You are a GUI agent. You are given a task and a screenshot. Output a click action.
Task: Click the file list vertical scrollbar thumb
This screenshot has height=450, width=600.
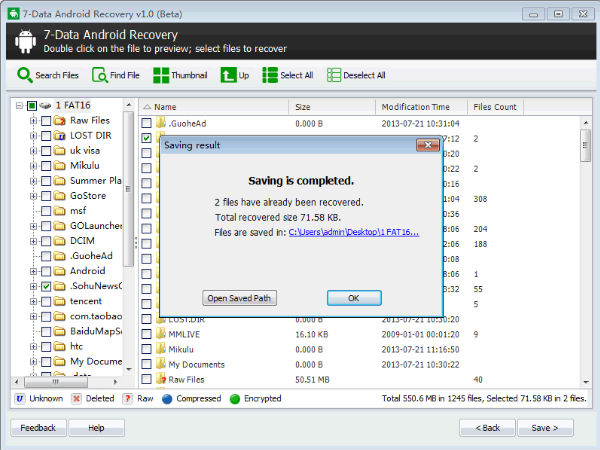point(585,145)
